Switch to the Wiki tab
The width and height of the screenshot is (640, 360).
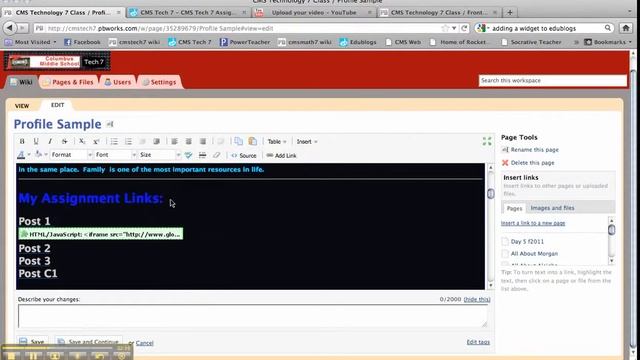(x=21, y=82)
